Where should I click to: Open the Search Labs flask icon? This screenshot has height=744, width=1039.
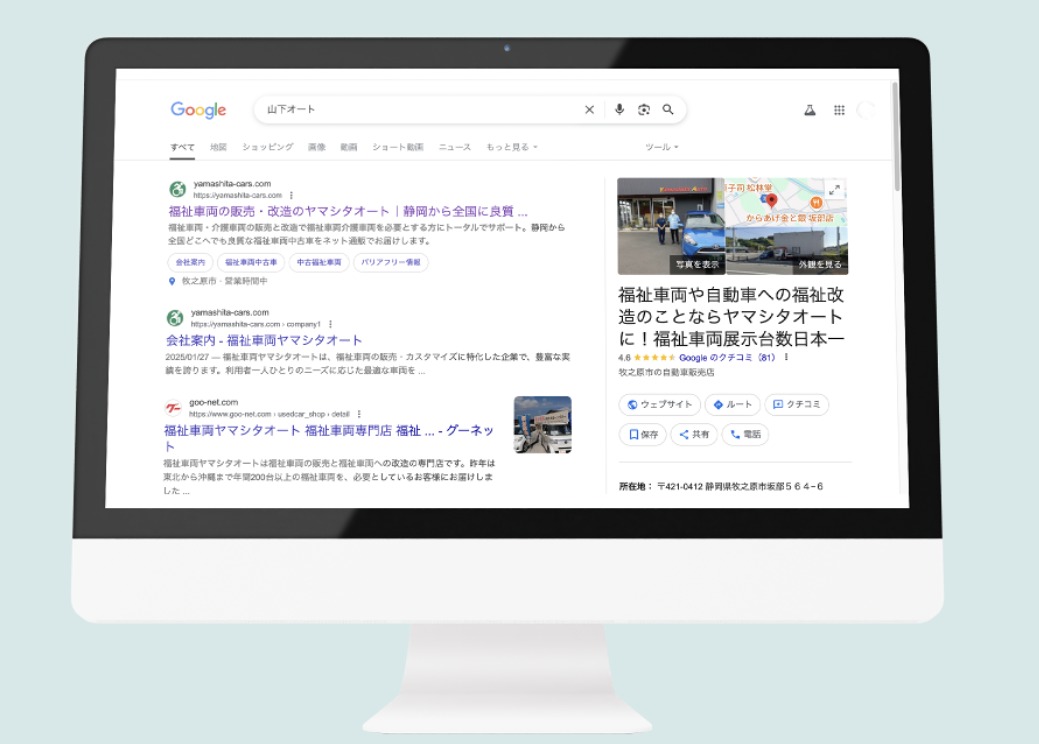(x=810, y=110)
